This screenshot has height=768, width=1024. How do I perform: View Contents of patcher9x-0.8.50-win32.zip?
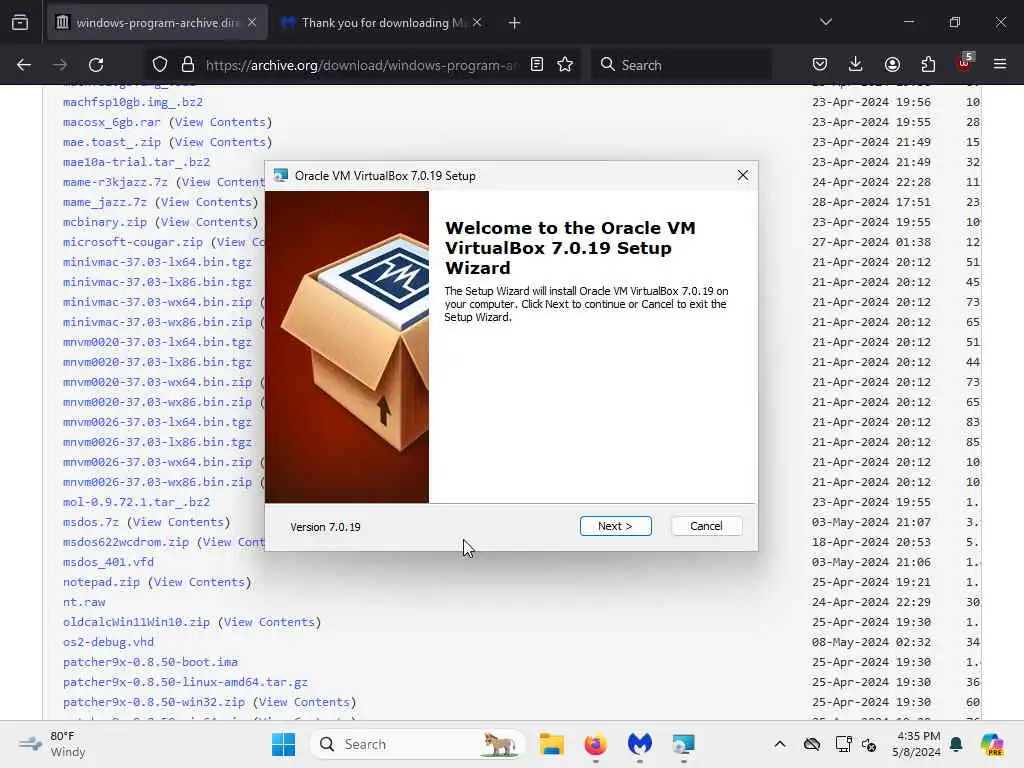pos(304,702)
